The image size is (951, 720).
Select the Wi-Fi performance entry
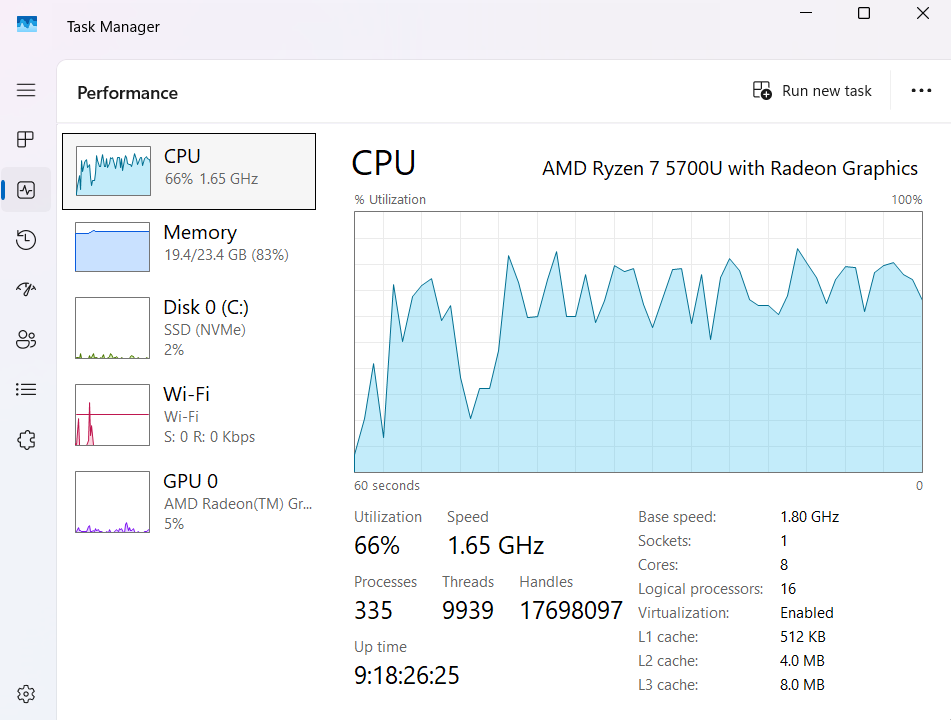click(189, 414)
